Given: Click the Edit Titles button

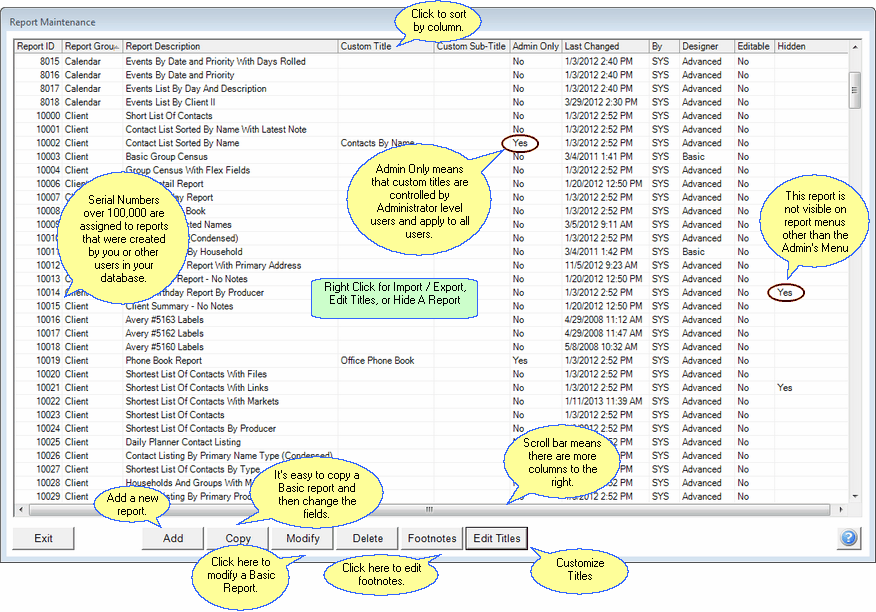Looking at the screenshot, I should (496, 538).
